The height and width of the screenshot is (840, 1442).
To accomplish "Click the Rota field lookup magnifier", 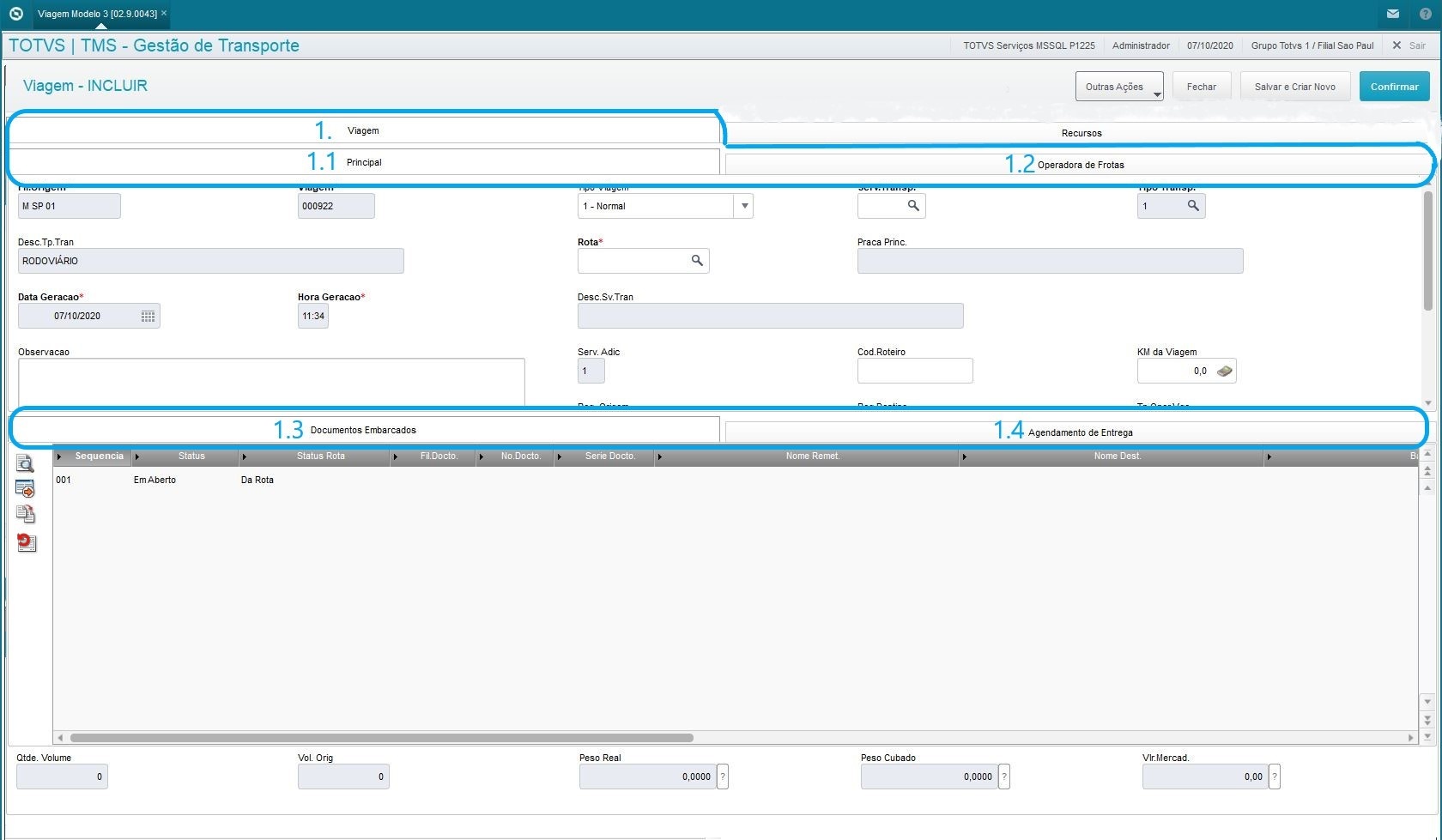I will 697,261.
